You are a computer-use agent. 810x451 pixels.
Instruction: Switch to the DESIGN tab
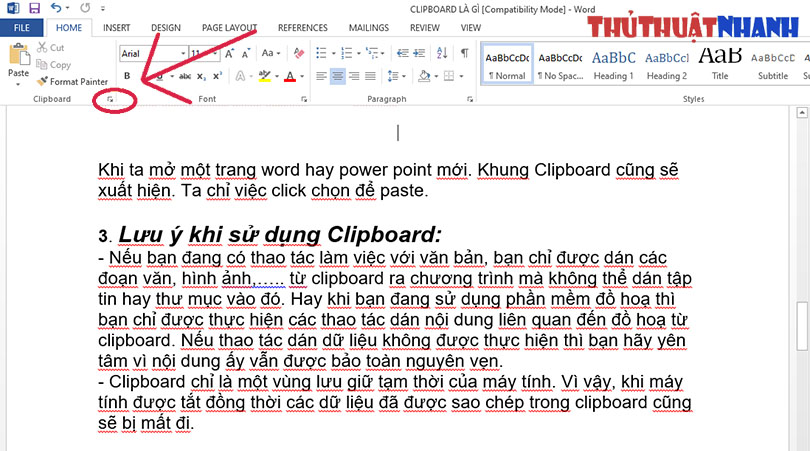(166, 27)
